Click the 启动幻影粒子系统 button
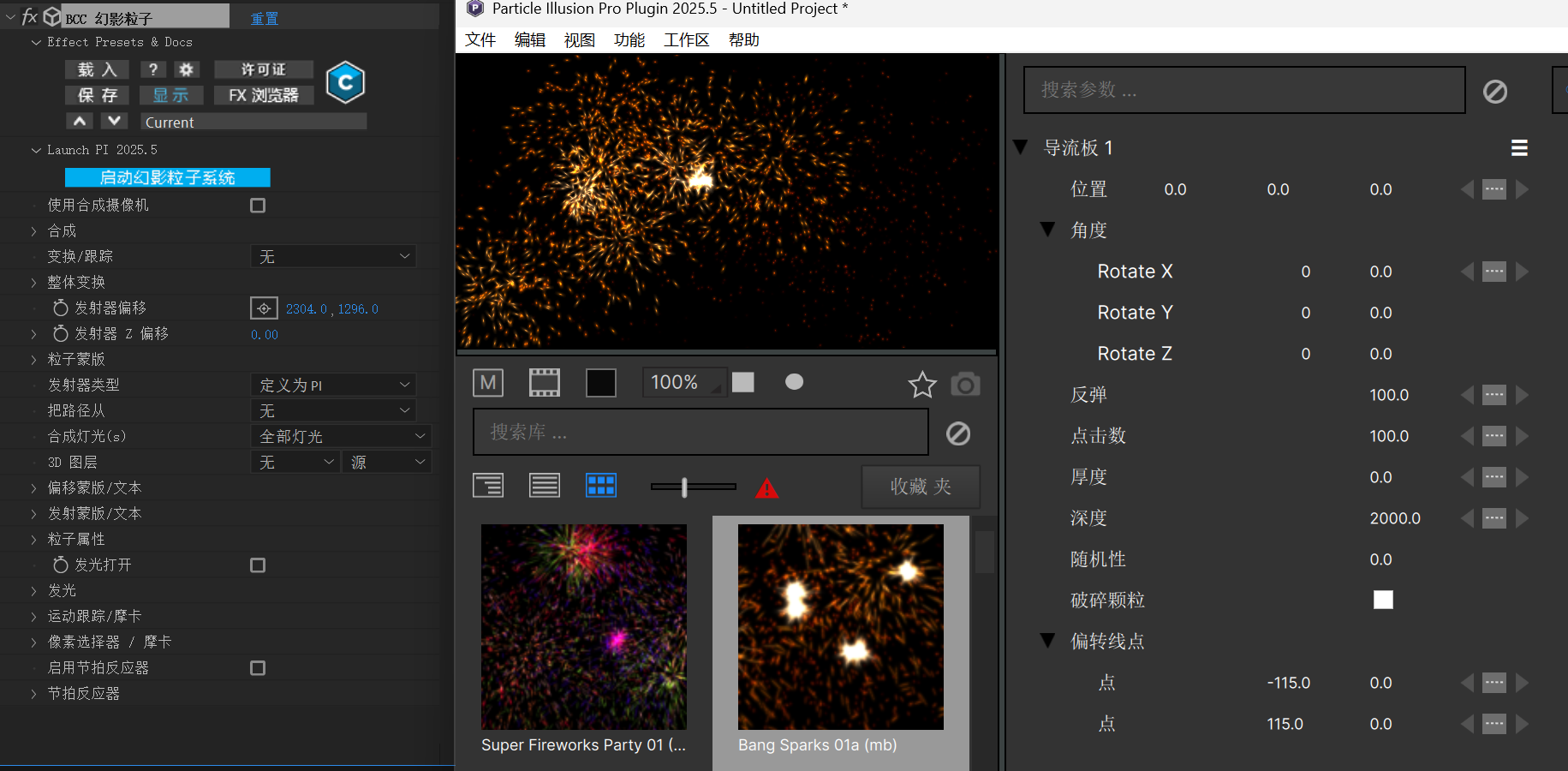This screenshot has height=771, width=1568. (168, 177)
